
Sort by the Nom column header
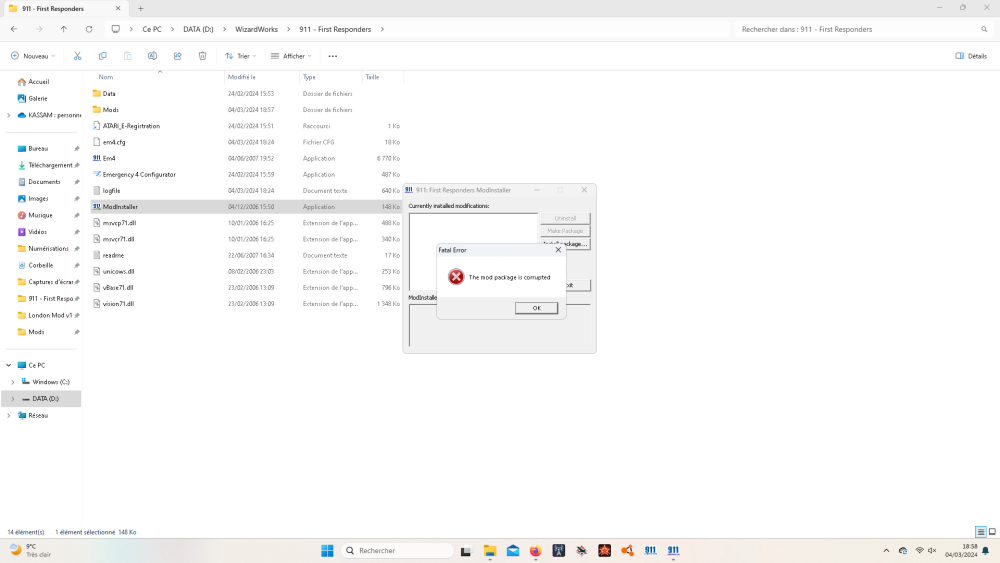[106, 77]
